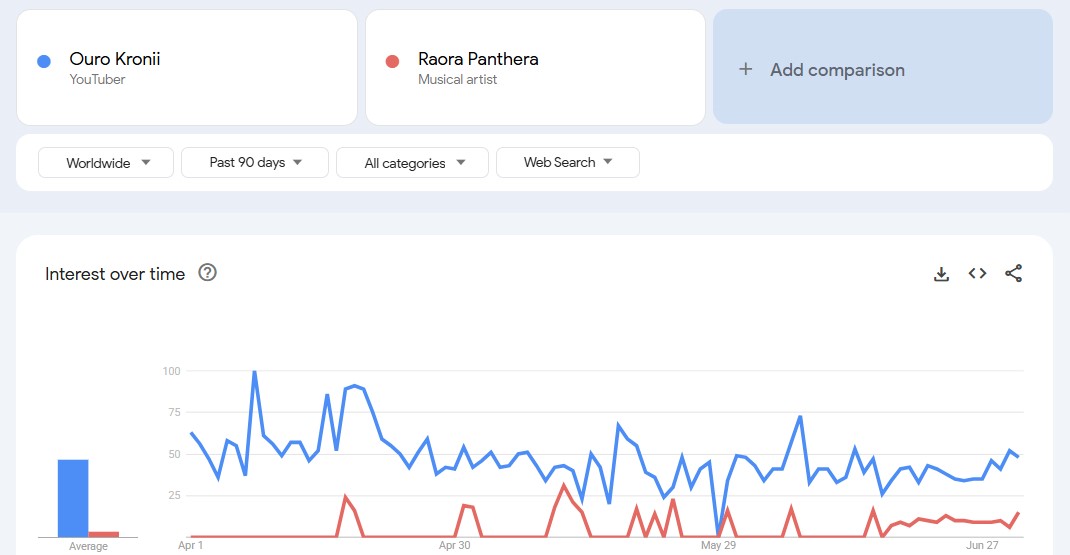This screenshot has width=1070, height=555.
Task: Click the red dot beside Raora Panthera
Action: [x=392, y=61]
